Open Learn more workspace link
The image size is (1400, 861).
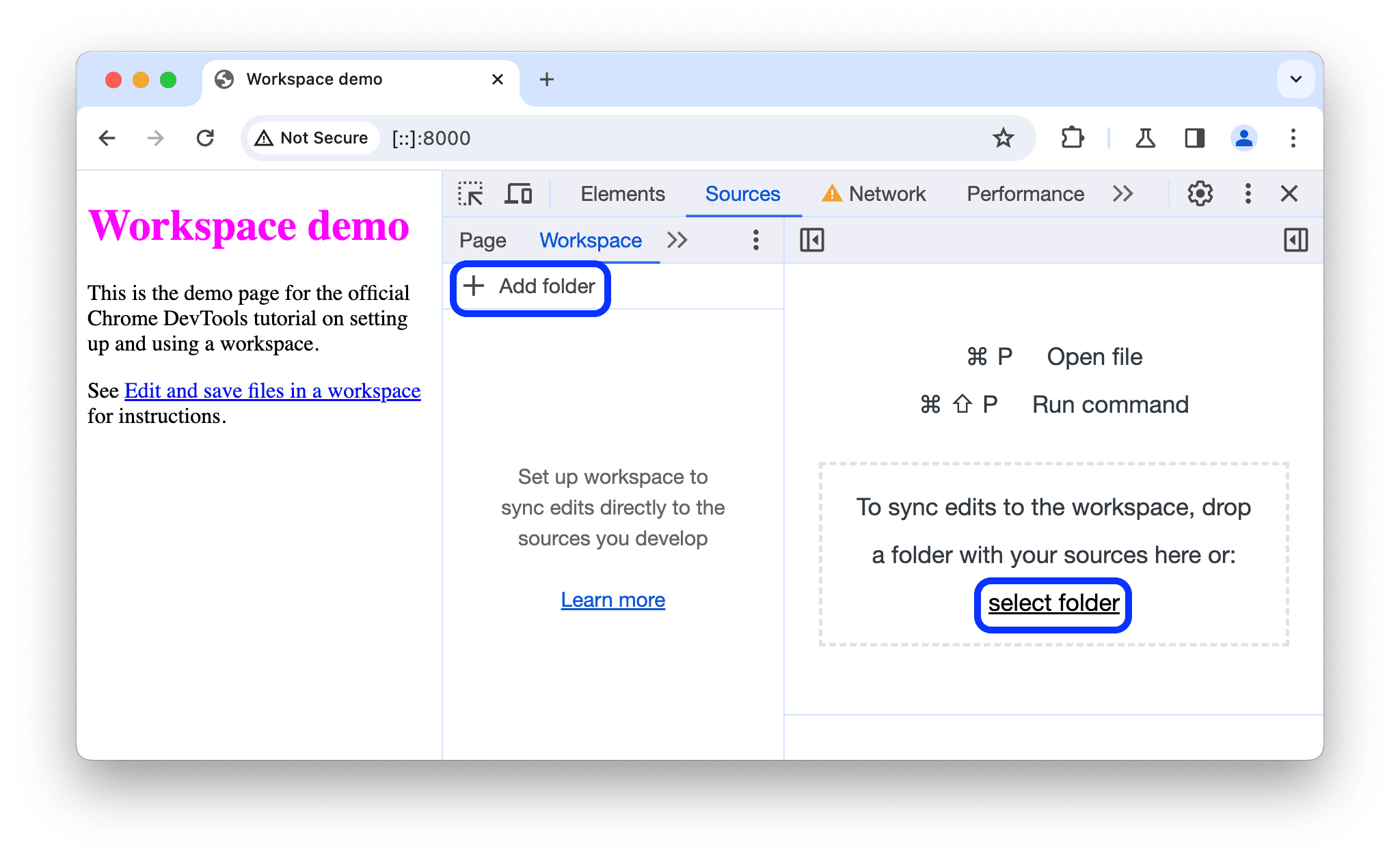pyautogui.click(x=612, y=599)
